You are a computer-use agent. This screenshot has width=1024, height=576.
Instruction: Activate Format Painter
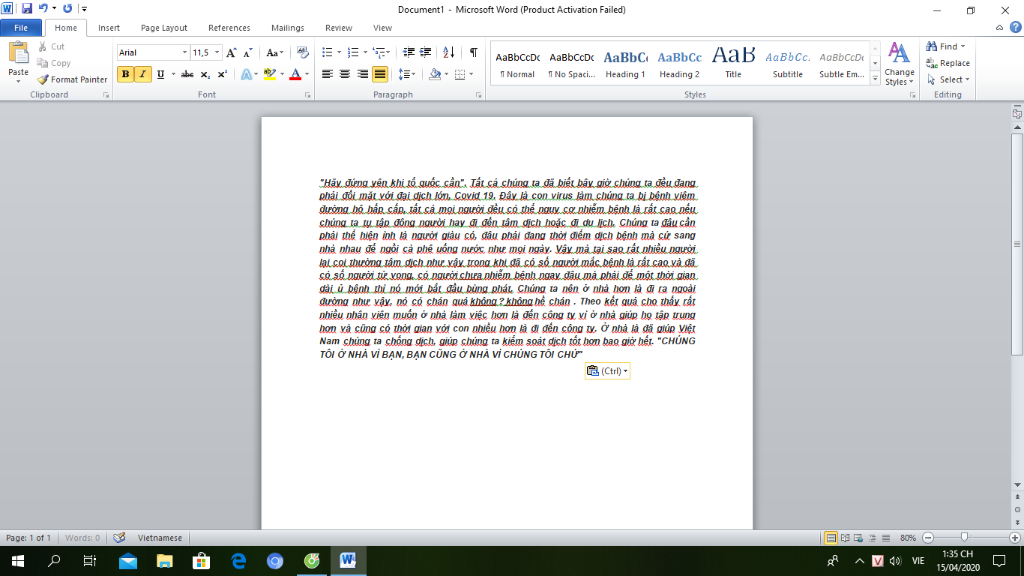pyautogui.click(x=72, y=79)
